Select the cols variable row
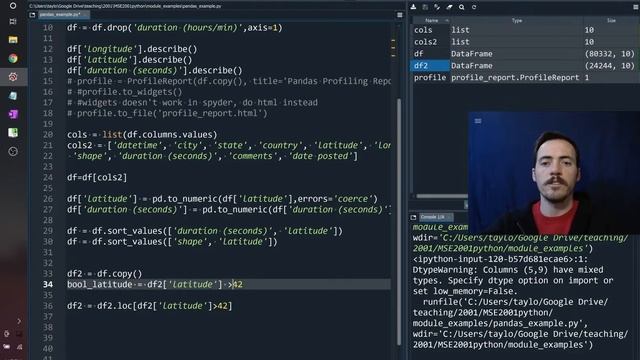Image resolution: width=640 pixels, height=360 pixels. coord(524,30)
